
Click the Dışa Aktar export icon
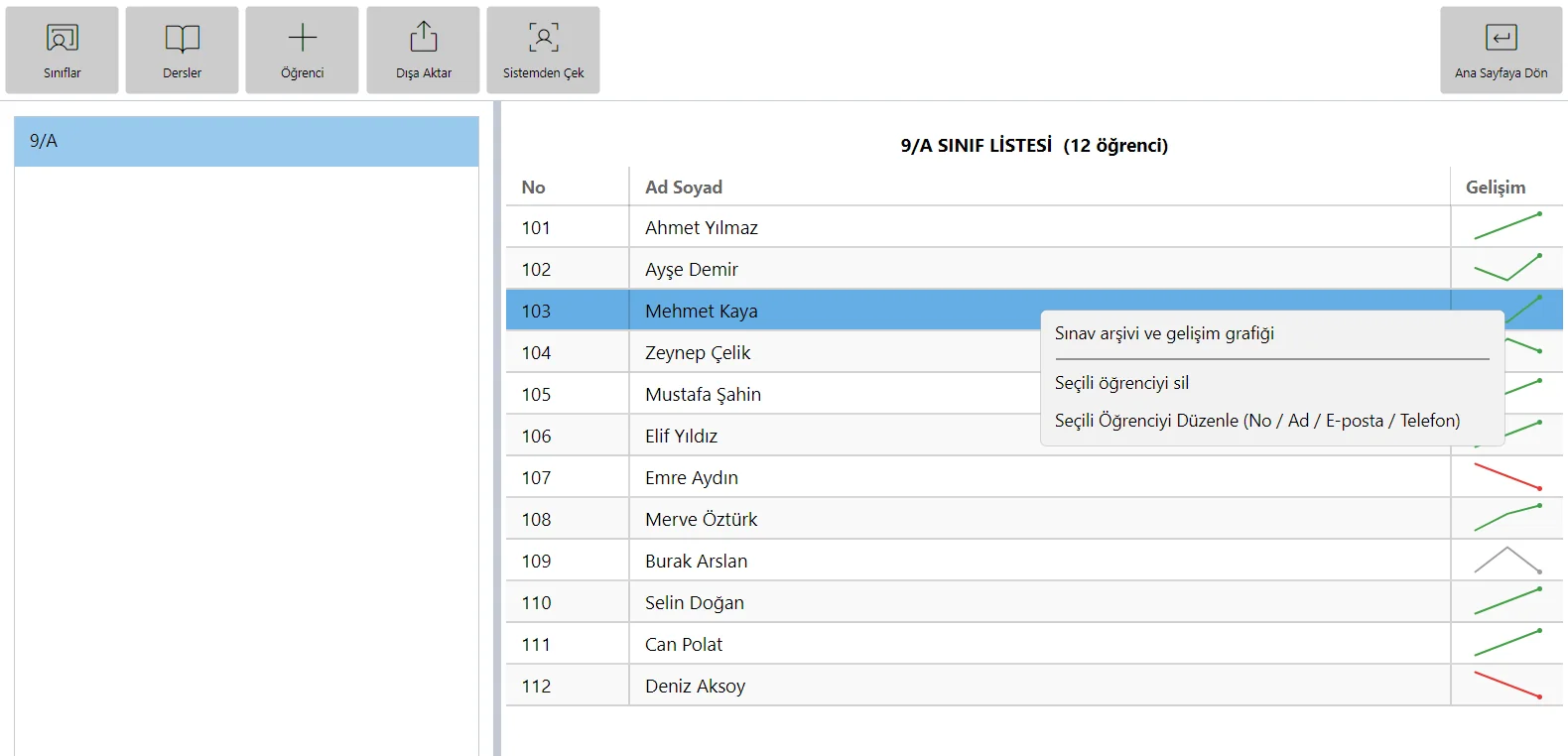click(x=424, y=38)
